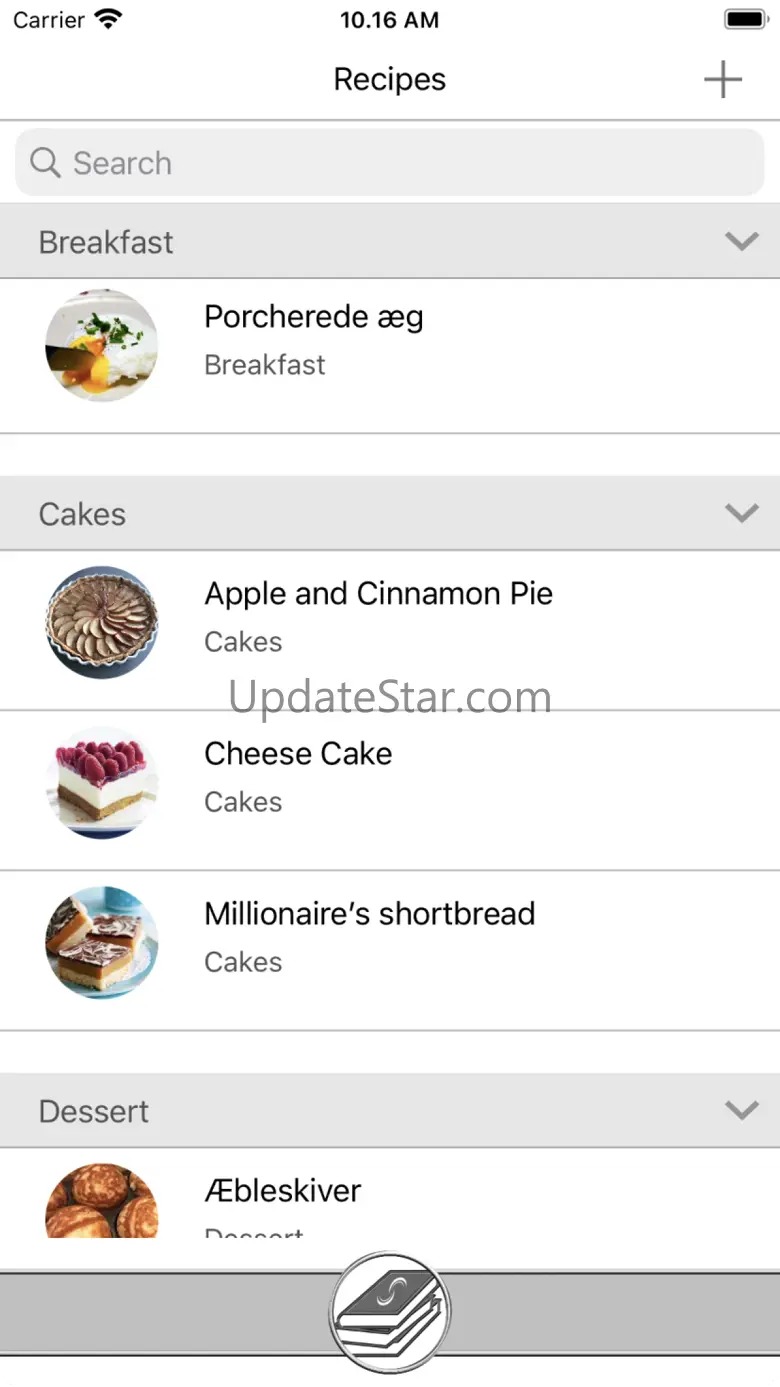Tap the Apple and Cinnamon Pie photo
The height and width of the screenshot is (1387, 780).
coord(102,622)
